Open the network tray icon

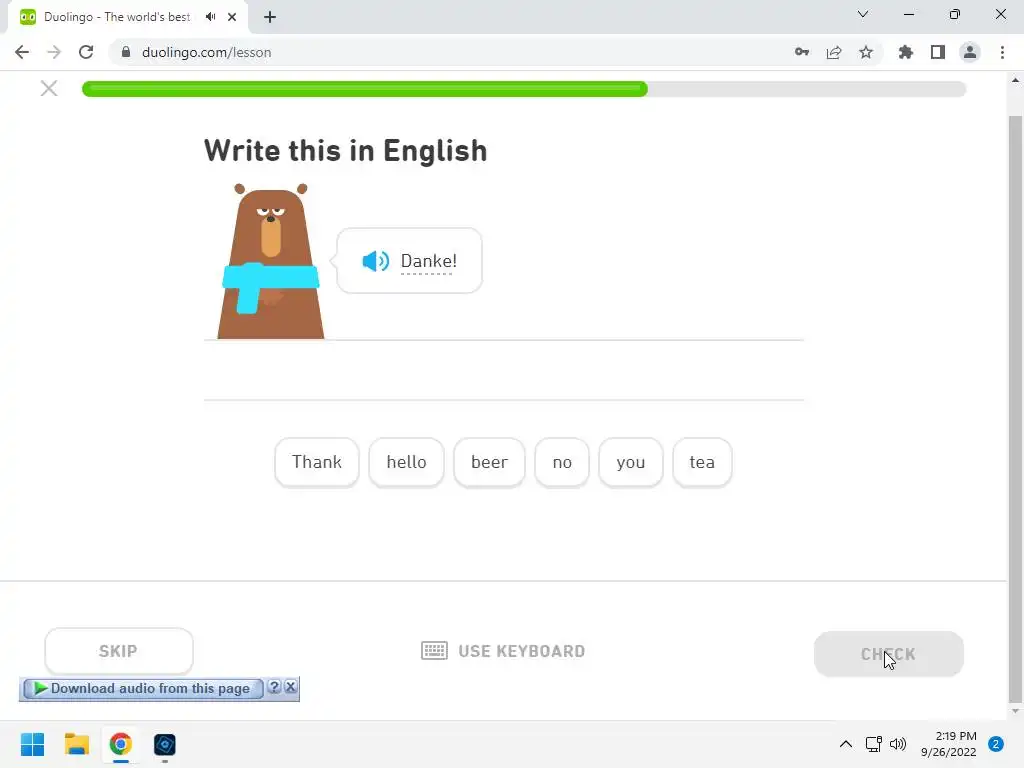point(874,744)
